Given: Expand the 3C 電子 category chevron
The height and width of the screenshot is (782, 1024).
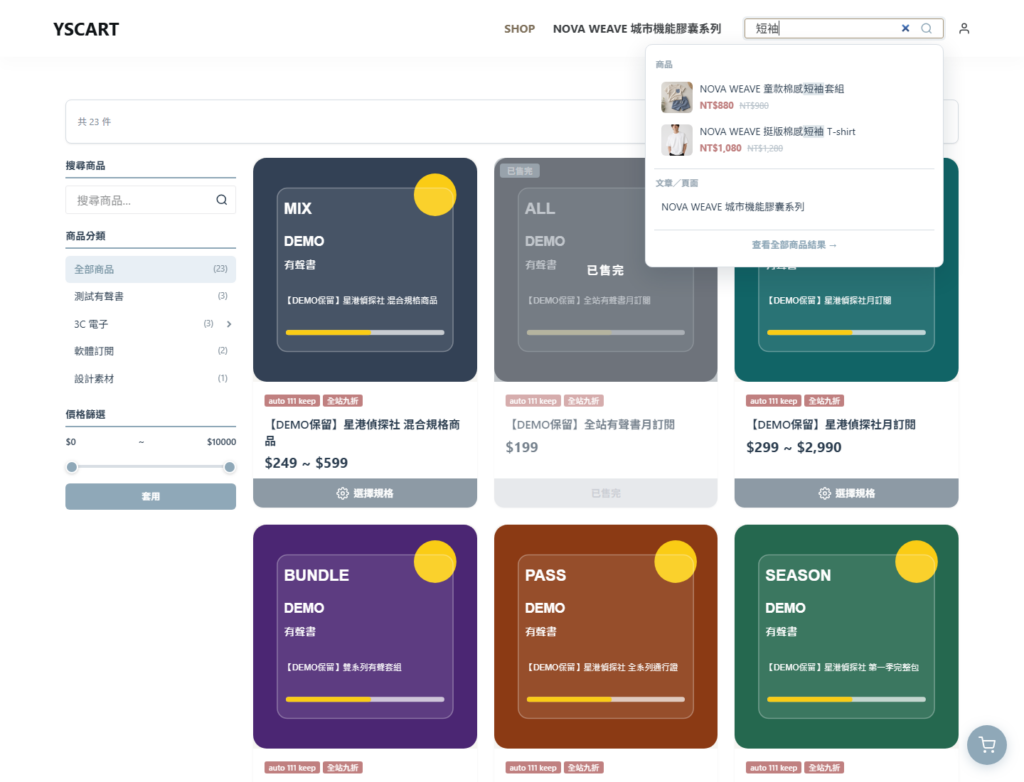Looking at the screenshot, I should coord(229,324).
